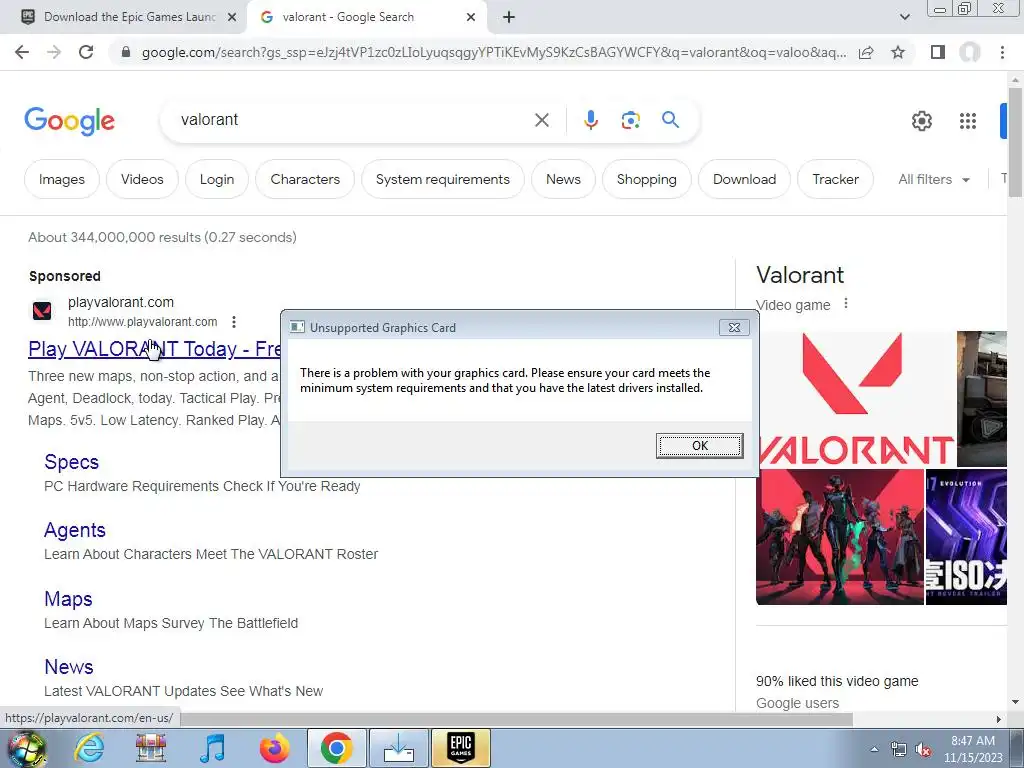Launch Internet Explorer from taskbar
Screen dimensions: 1024x768
(x=89, y=748)
